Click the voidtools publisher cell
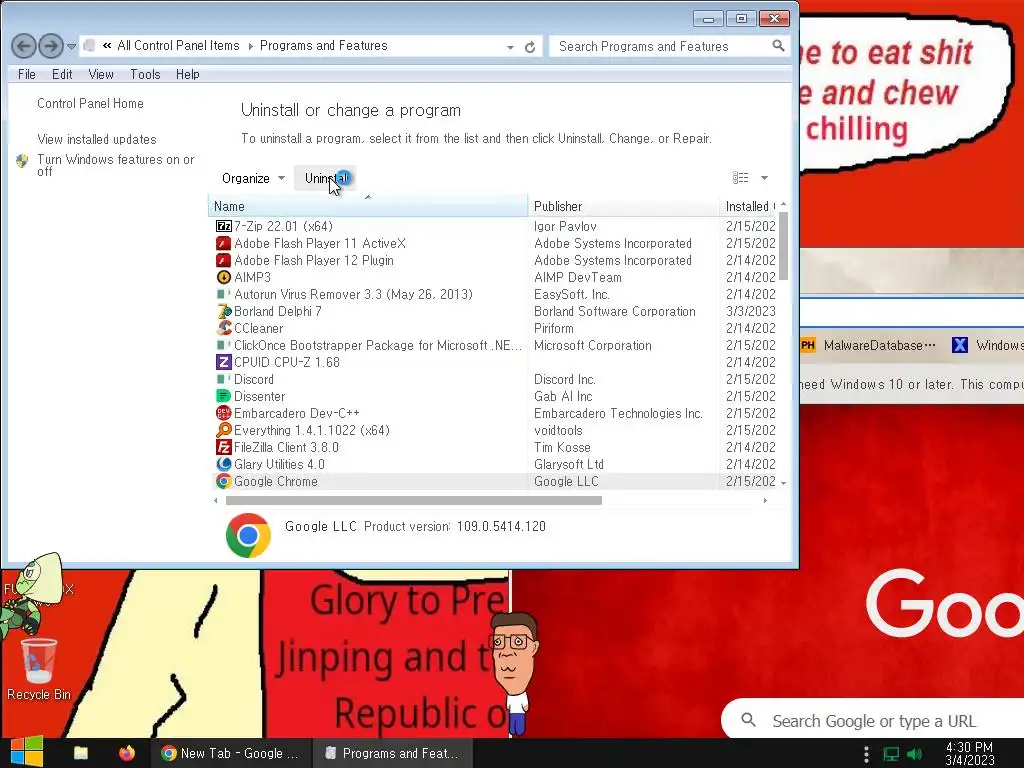Image resolution: width=1024 pixels, height=768 pixels. click(x=558, y=430)
